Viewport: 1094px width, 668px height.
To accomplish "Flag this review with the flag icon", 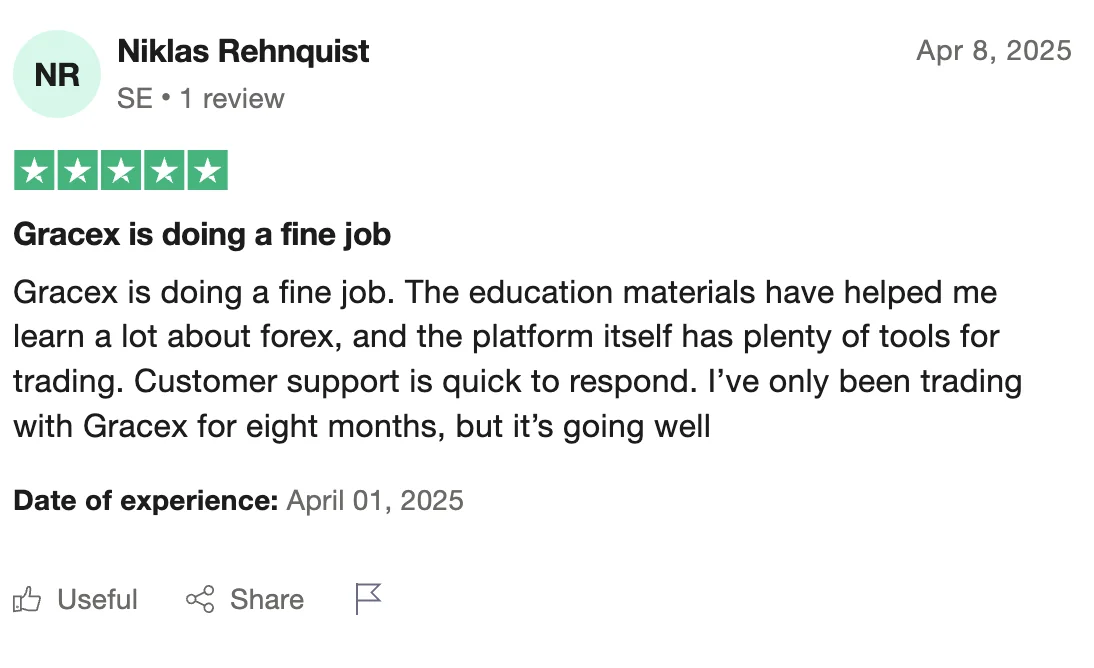I will click(368, 599).
